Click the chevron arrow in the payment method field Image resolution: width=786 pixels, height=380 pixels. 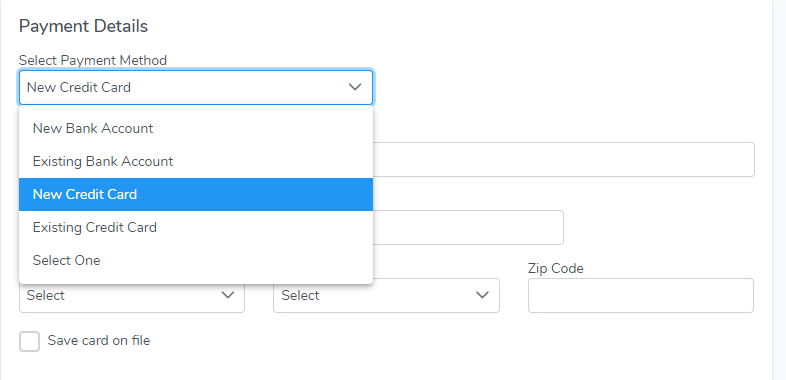[x=355, y=87]
